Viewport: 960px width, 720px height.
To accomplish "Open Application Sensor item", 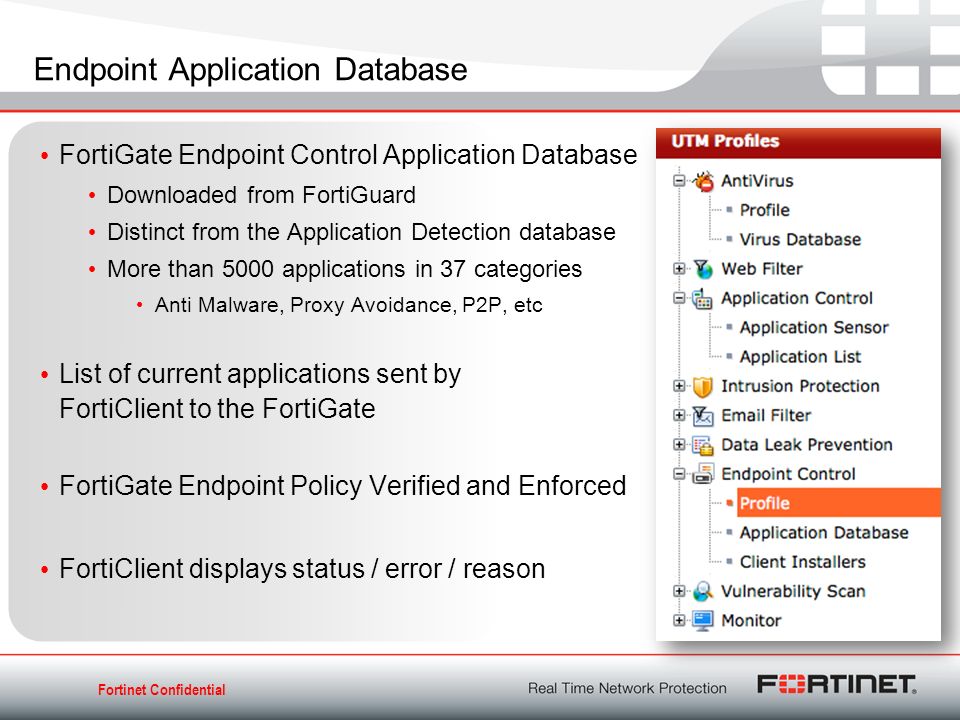I will 814,328.
